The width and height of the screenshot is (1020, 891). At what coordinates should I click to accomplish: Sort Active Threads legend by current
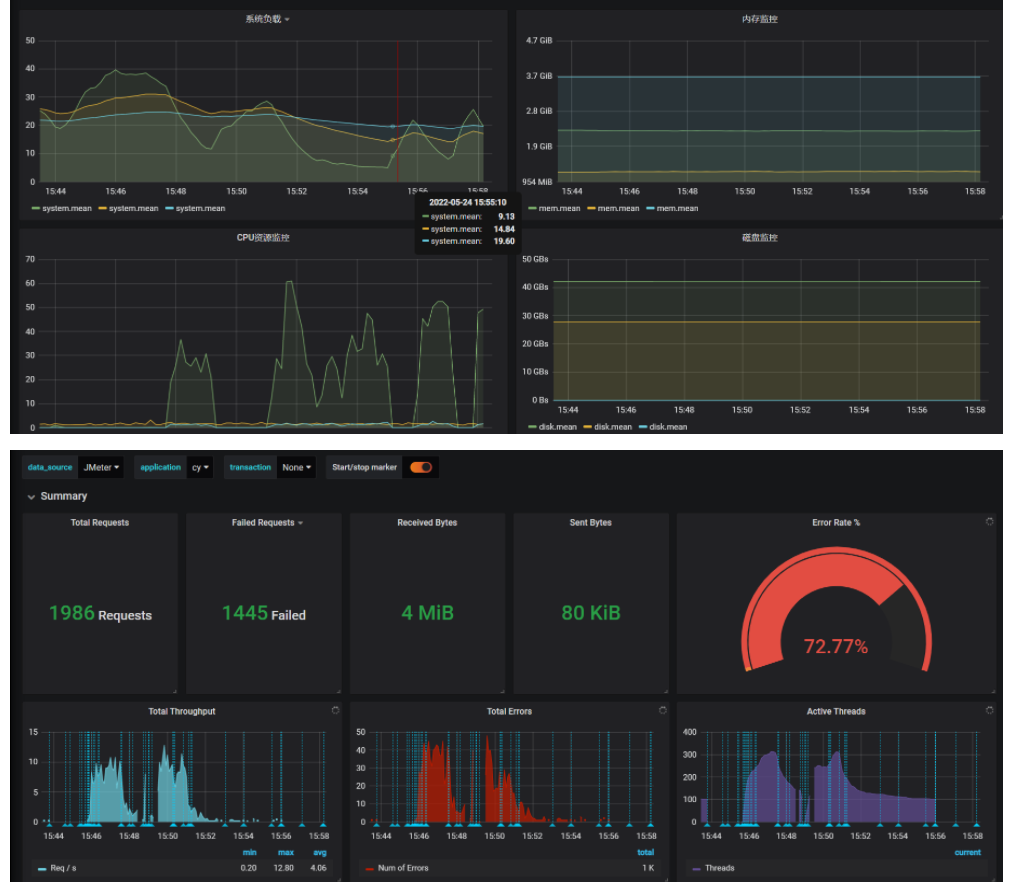(967, 853)
